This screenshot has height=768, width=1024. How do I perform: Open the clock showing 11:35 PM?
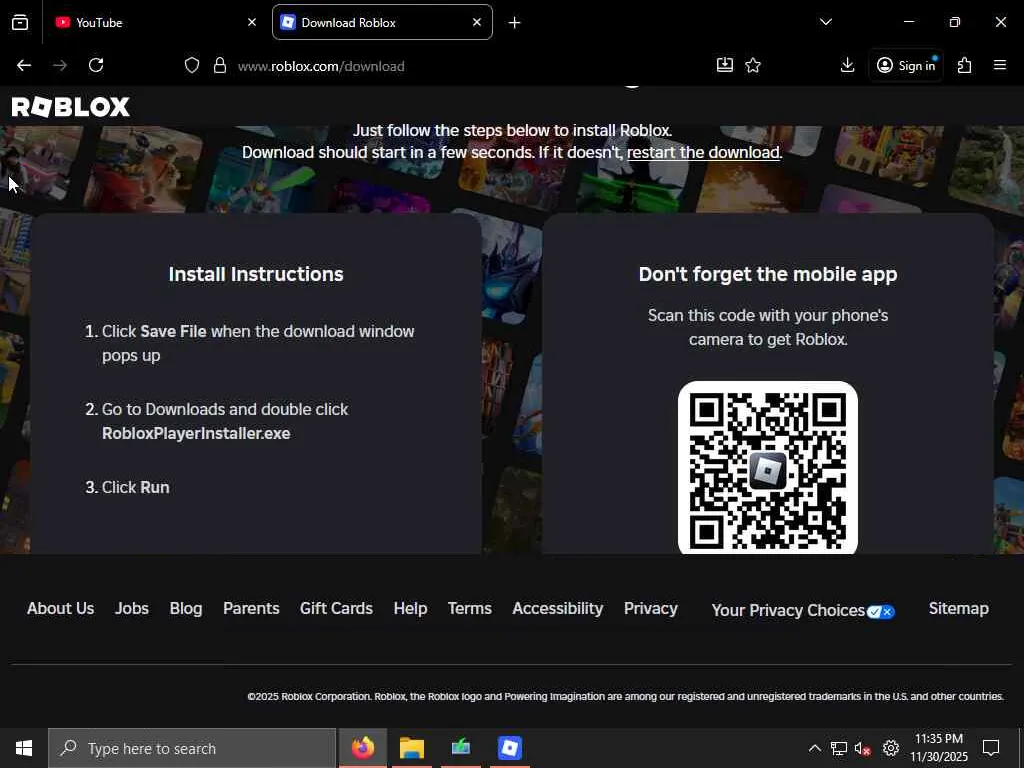pyautogui.click(x=938, y=748)
